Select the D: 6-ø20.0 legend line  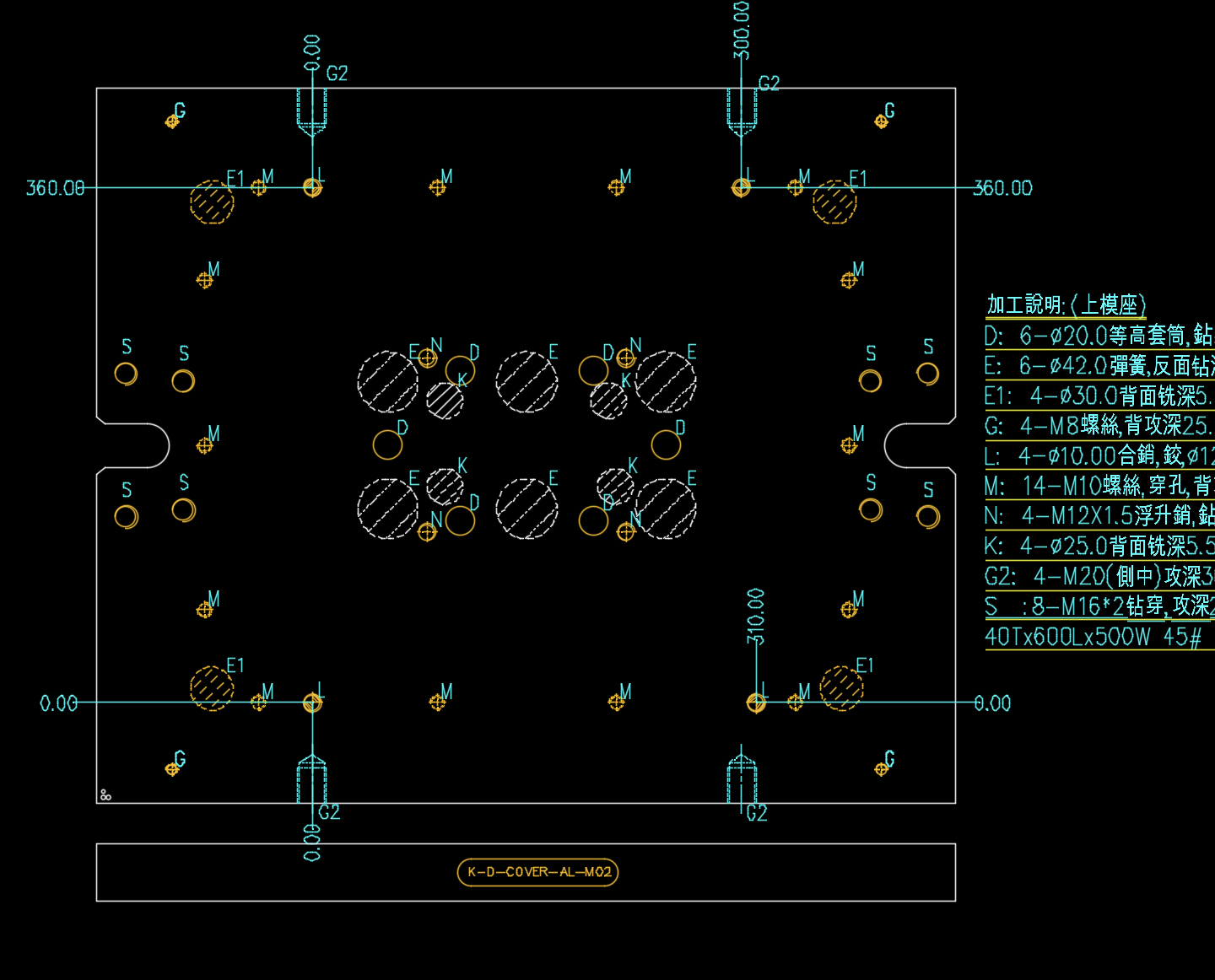pyautogui.click(x=1099, y=336)
